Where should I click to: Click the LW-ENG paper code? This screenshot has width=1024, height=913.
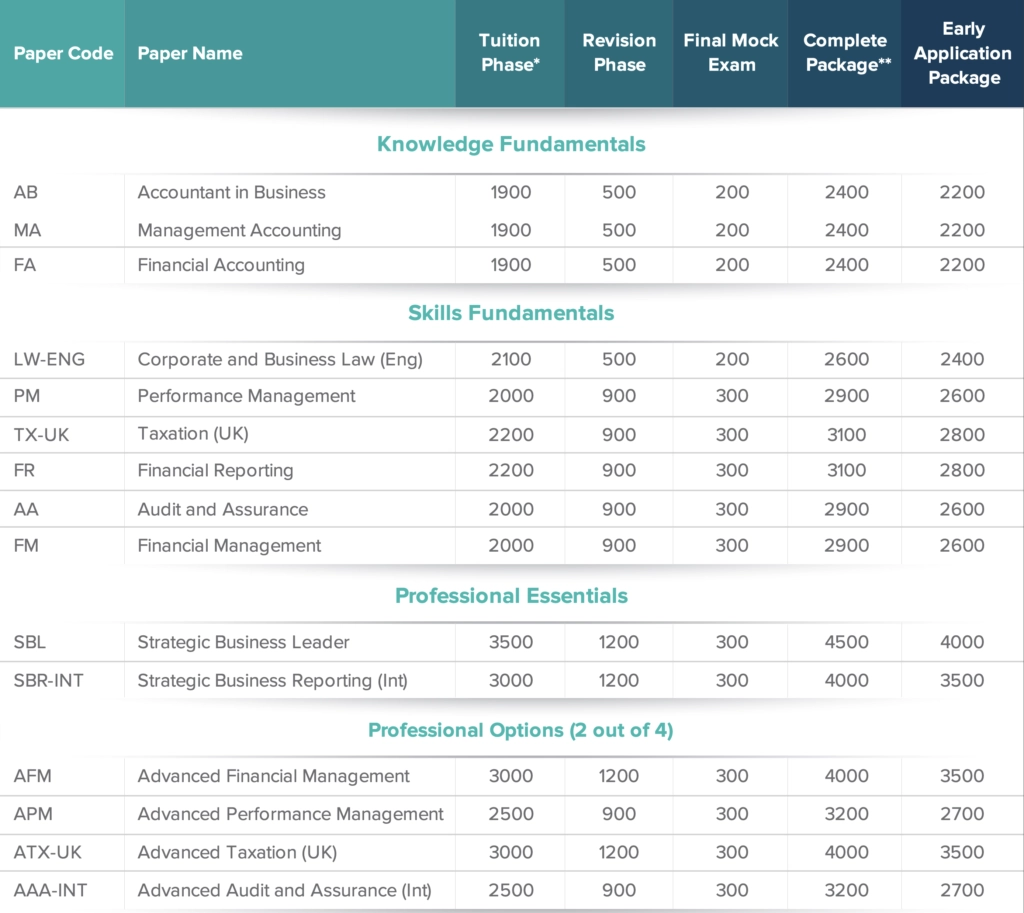pyautogui.click(x=49, y=359)
